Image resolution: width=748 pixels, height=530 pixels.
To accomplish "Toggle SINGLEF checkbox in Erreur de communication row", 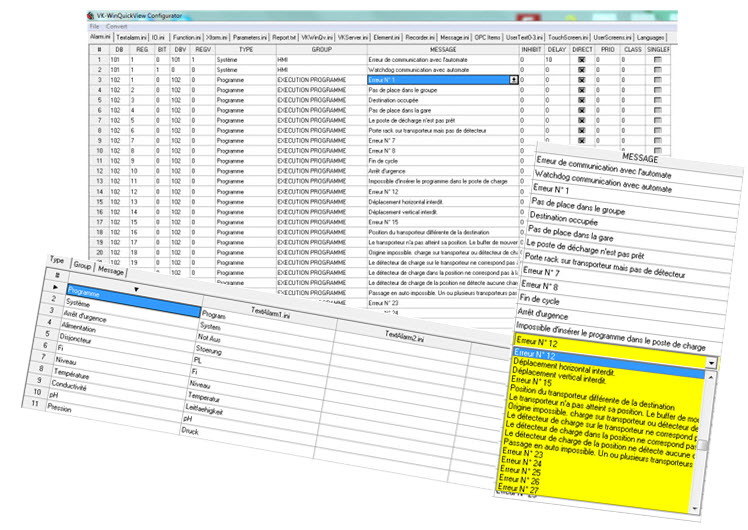I will (658, 60).
